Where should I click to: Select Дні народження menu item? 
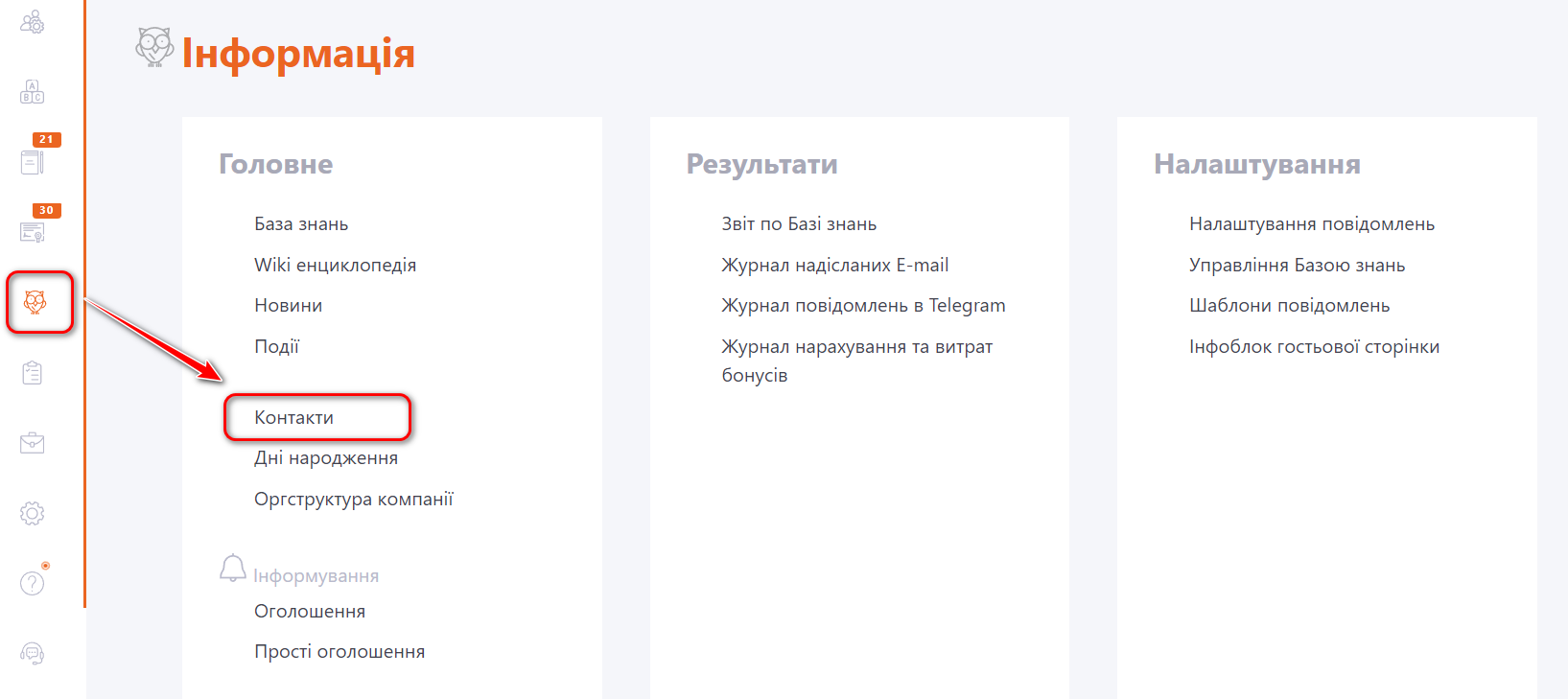click(326, 458)
